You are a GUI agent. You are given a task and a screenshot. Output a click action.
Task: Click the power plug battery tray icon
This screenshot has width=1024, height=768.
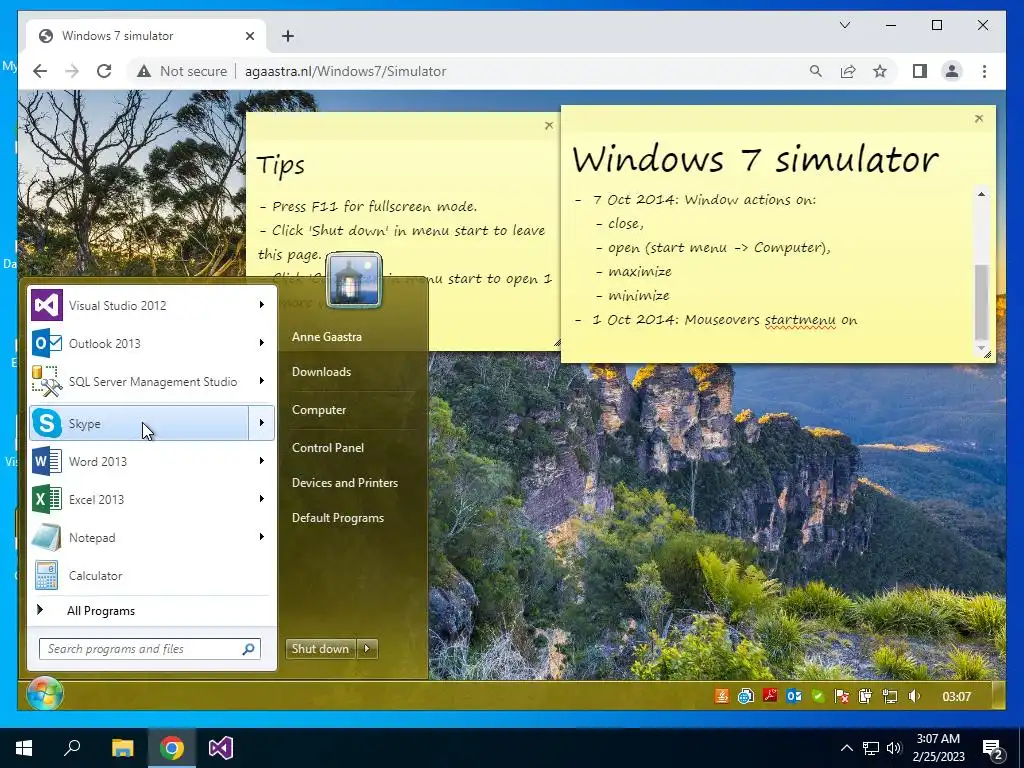(865, 696)
